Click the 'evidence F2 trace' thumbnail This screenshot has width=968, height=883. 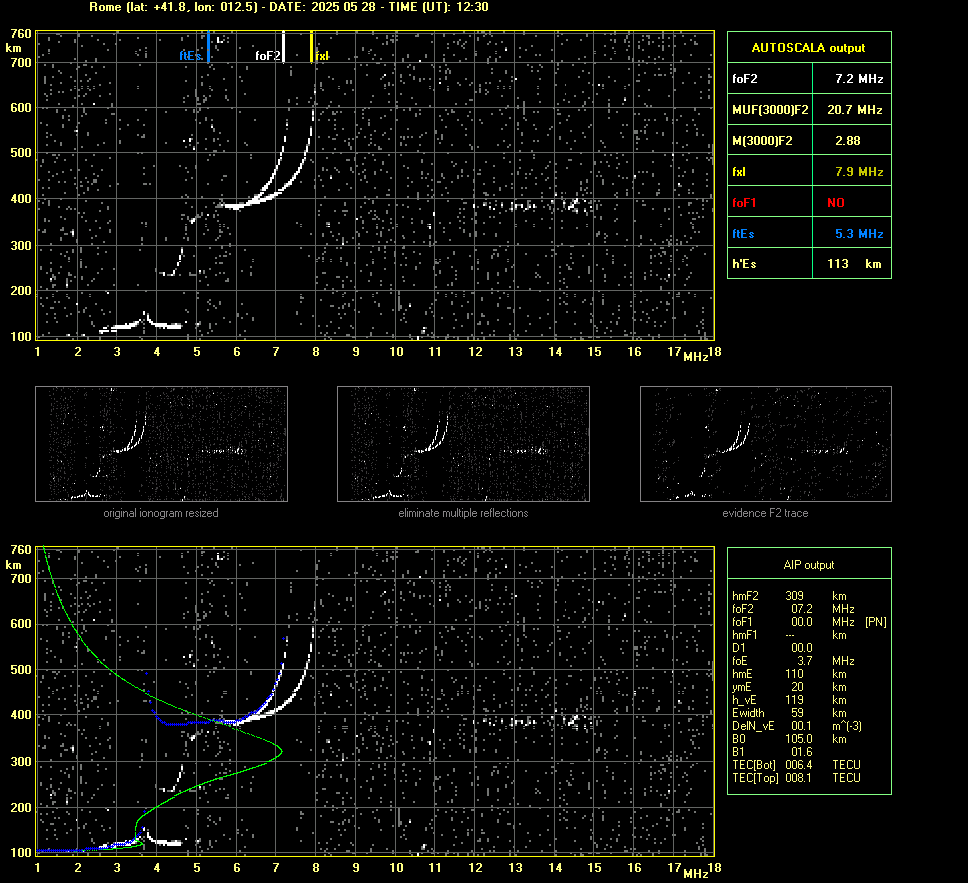(766, 444)
